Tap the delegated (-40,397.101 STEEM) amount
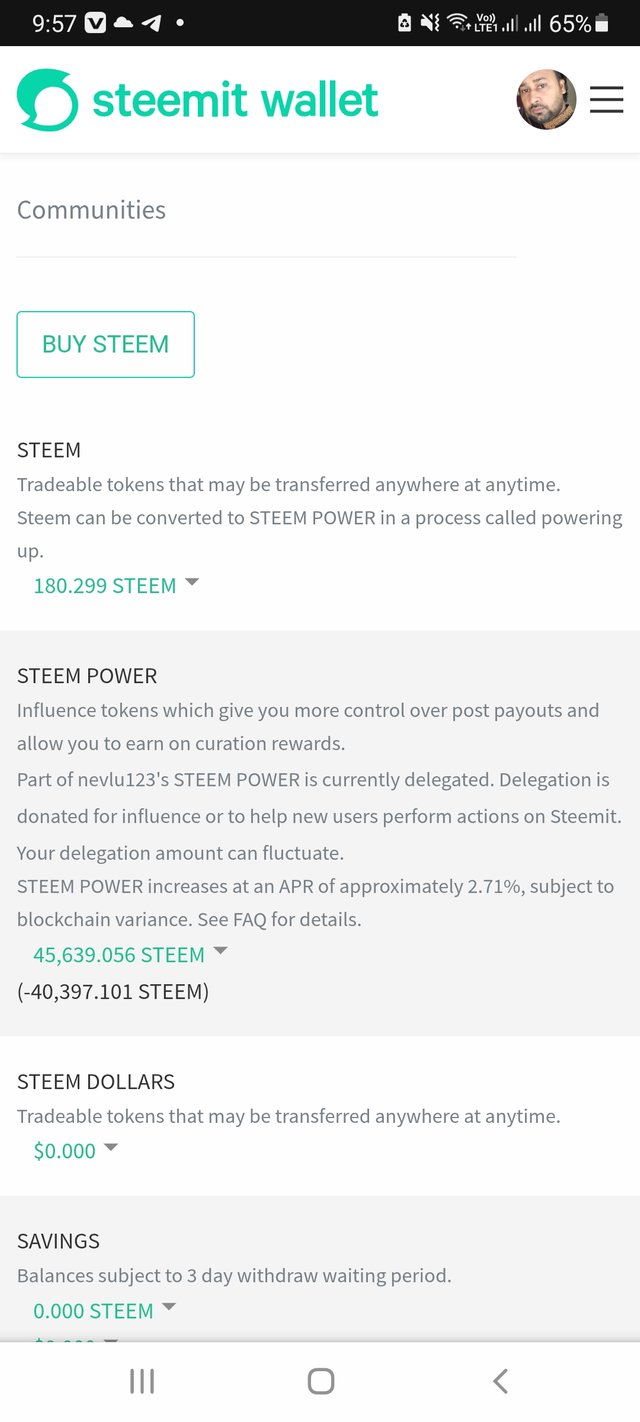 tap(113, 992)
